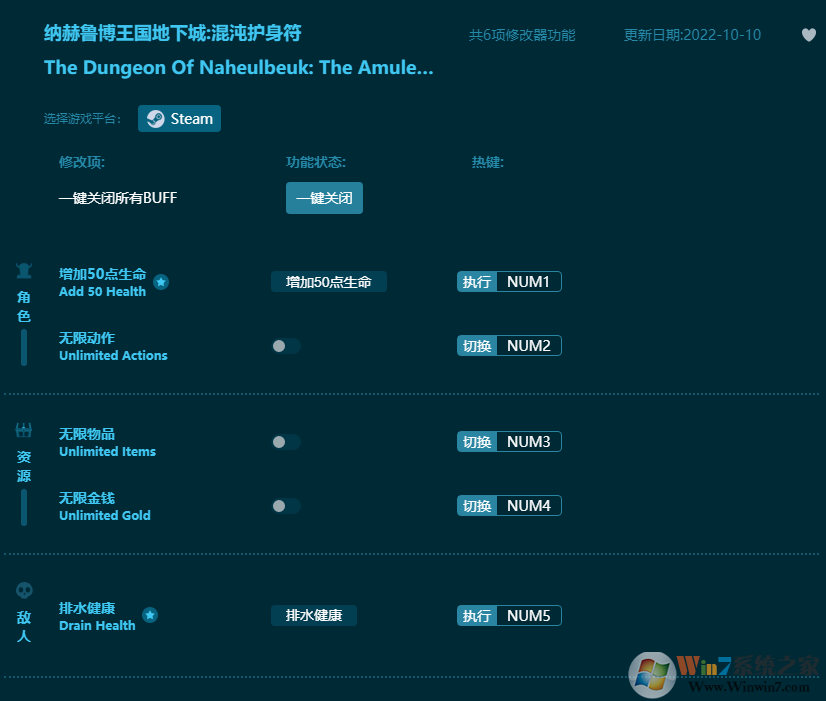Click the NUM2 hotkey field
Image resolution: width=826 pixels, height=701 pixels.
pos(528,346)
